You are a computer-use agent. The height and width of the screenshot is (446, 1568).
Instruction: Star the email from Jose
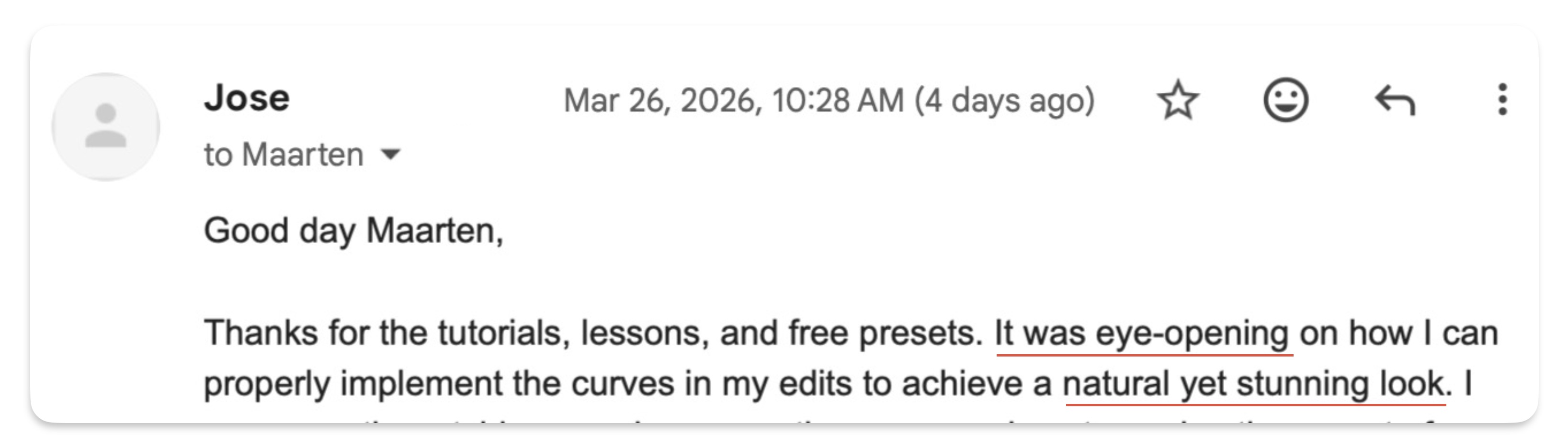click(1178, 100)
